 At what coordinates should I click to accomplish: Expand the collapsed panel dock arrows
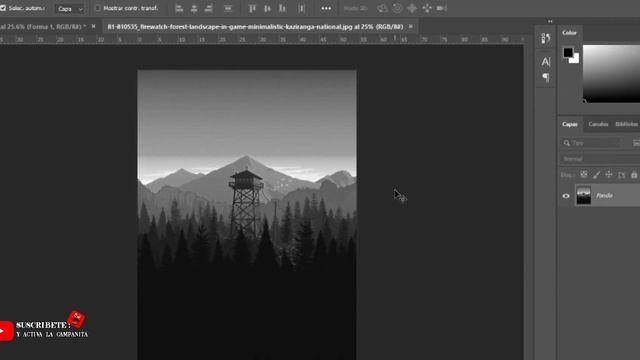(x=550, y=21)
